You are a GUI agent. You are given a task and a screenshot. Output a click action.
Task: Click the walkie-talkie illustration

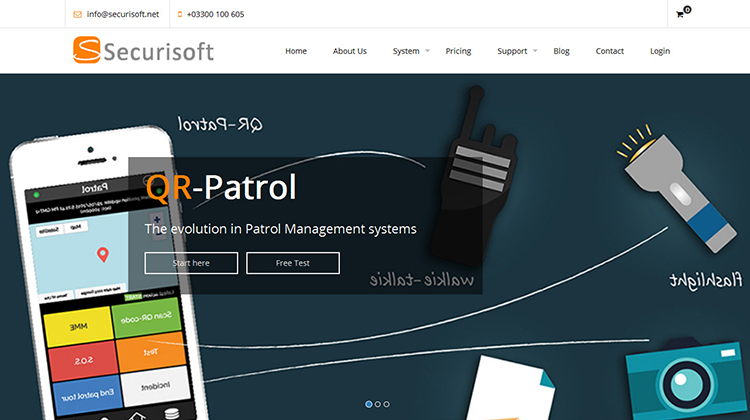pyautogui.click(x=474, y=176)
